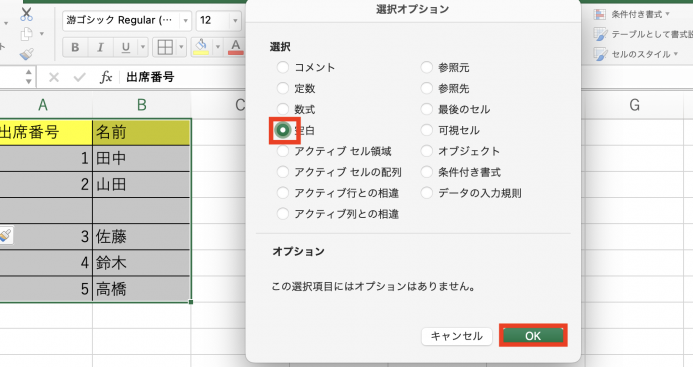The height and width of the screenshot is (367, 693).
Task: Click cell containing 名前
Action: [x=141, y=132]
